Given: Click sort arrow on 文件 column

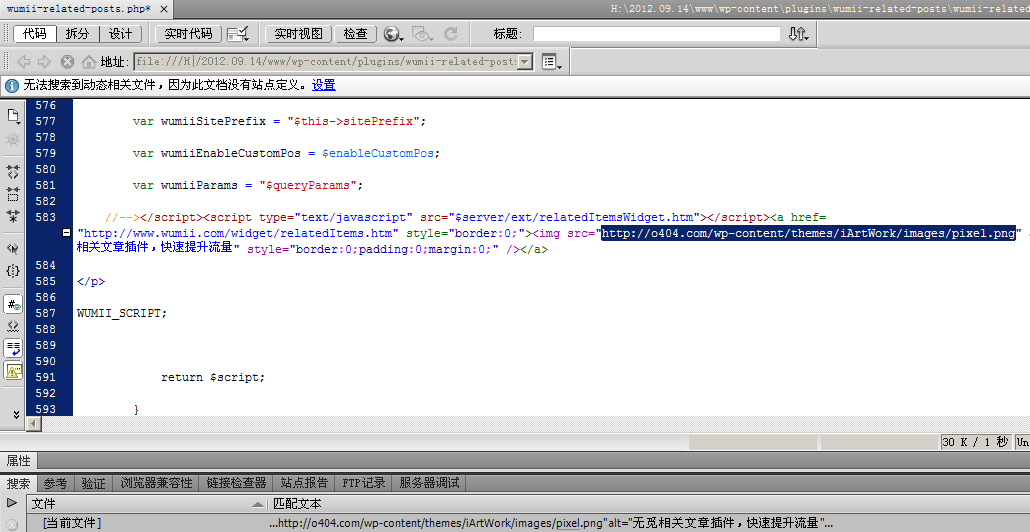Looking at the screenshot, I should point(258,504).
